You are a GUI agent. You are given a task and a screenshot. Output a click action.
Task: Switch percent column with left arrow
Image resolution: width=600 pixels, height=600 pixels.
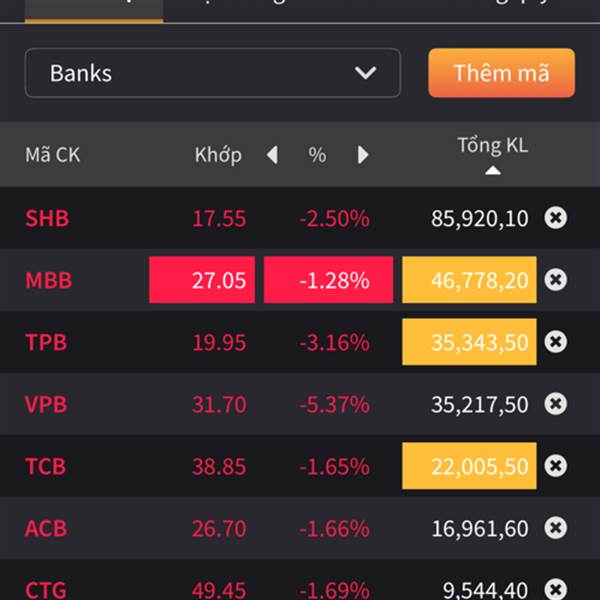272,155
